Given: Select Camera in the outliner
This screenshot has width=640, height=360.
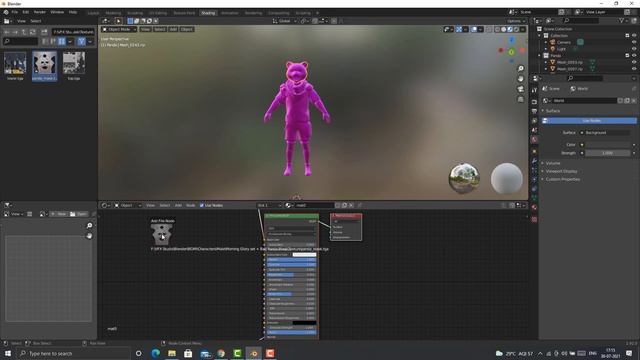Looking at the screenshot, I should point(564,42).
